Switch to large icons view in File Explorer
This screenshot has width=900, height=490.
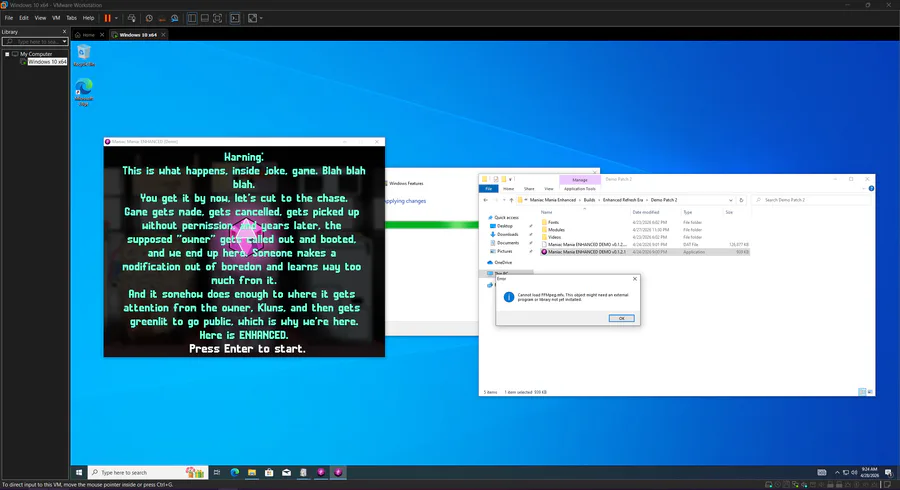click(x=870, y=392)
